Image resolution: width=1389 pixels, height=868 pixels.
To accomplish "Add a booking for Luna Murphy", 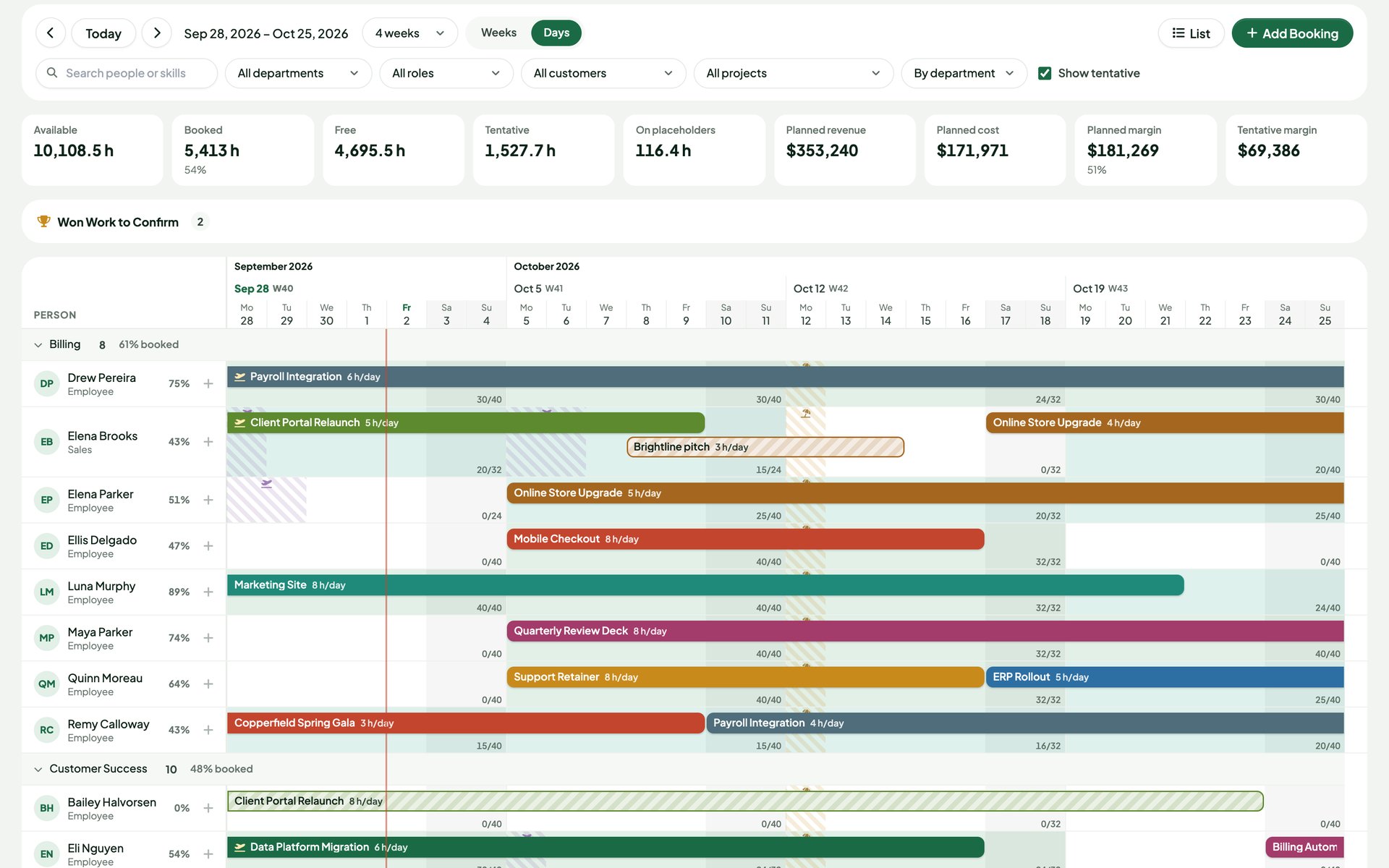I will coord(208,592).
